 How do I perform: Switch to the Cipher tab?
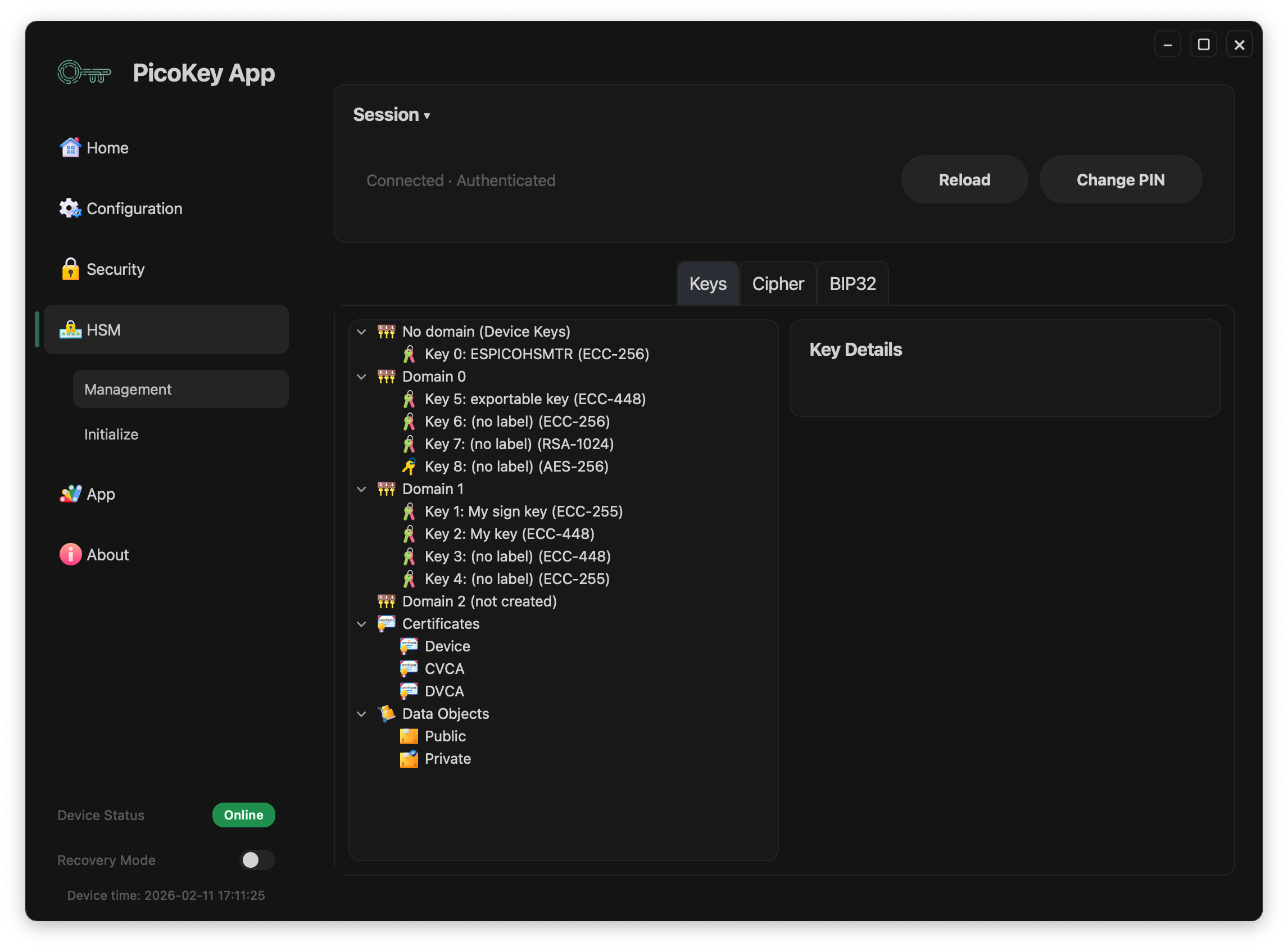778,284
